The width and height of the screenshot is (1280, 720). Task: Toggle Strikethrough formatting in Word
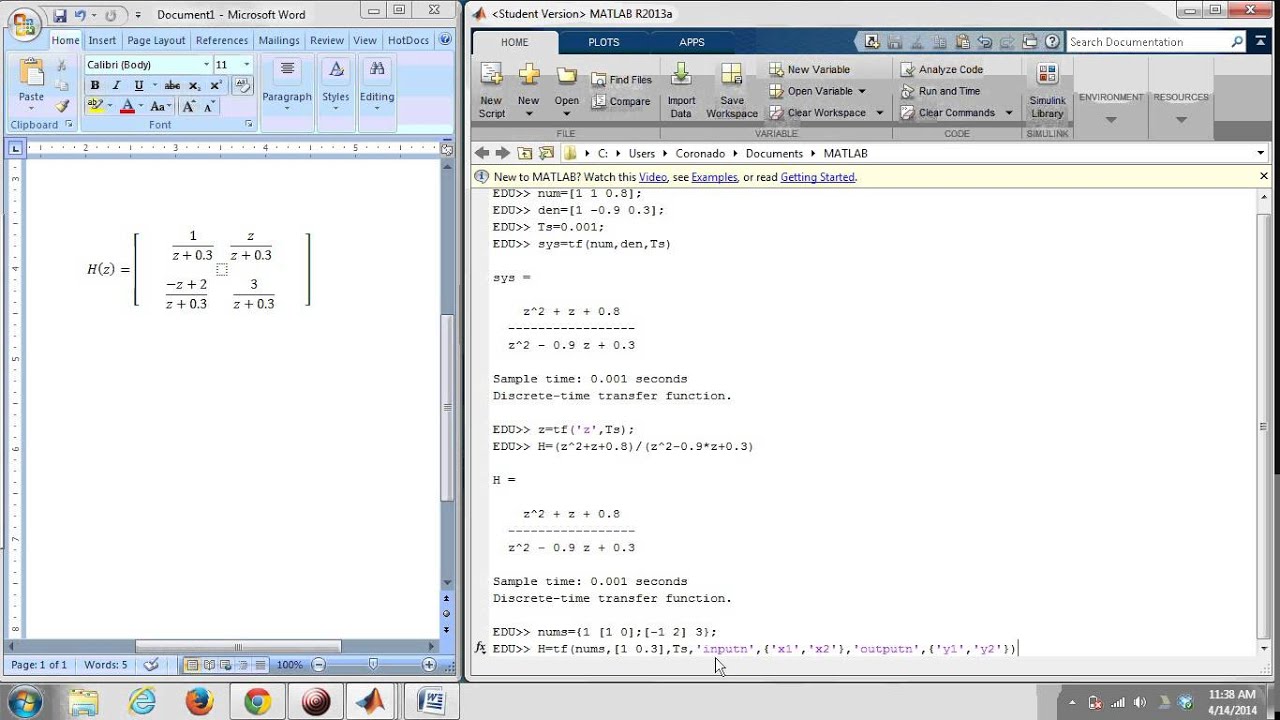[172, 86]
